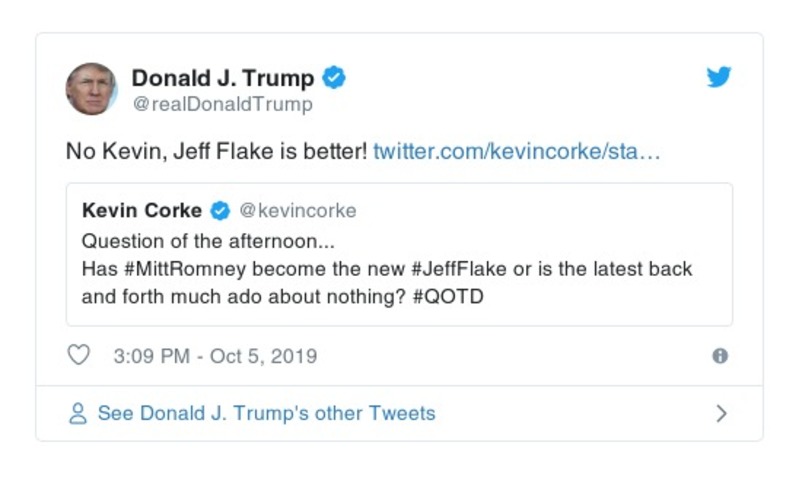Click Kevin Corke's verified badge
This screenshot has width=799, height=490.
(x=221, y=211)
